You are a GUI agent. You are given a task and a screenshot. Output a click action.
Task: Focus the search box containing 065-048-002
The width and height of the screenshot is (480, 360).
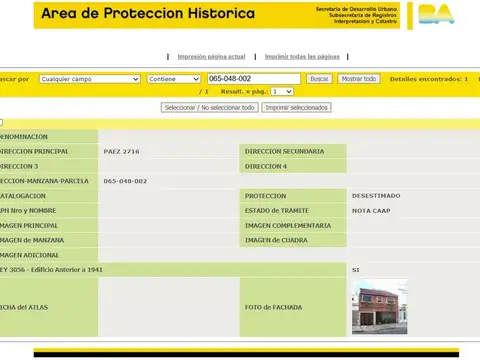point(254,79)
